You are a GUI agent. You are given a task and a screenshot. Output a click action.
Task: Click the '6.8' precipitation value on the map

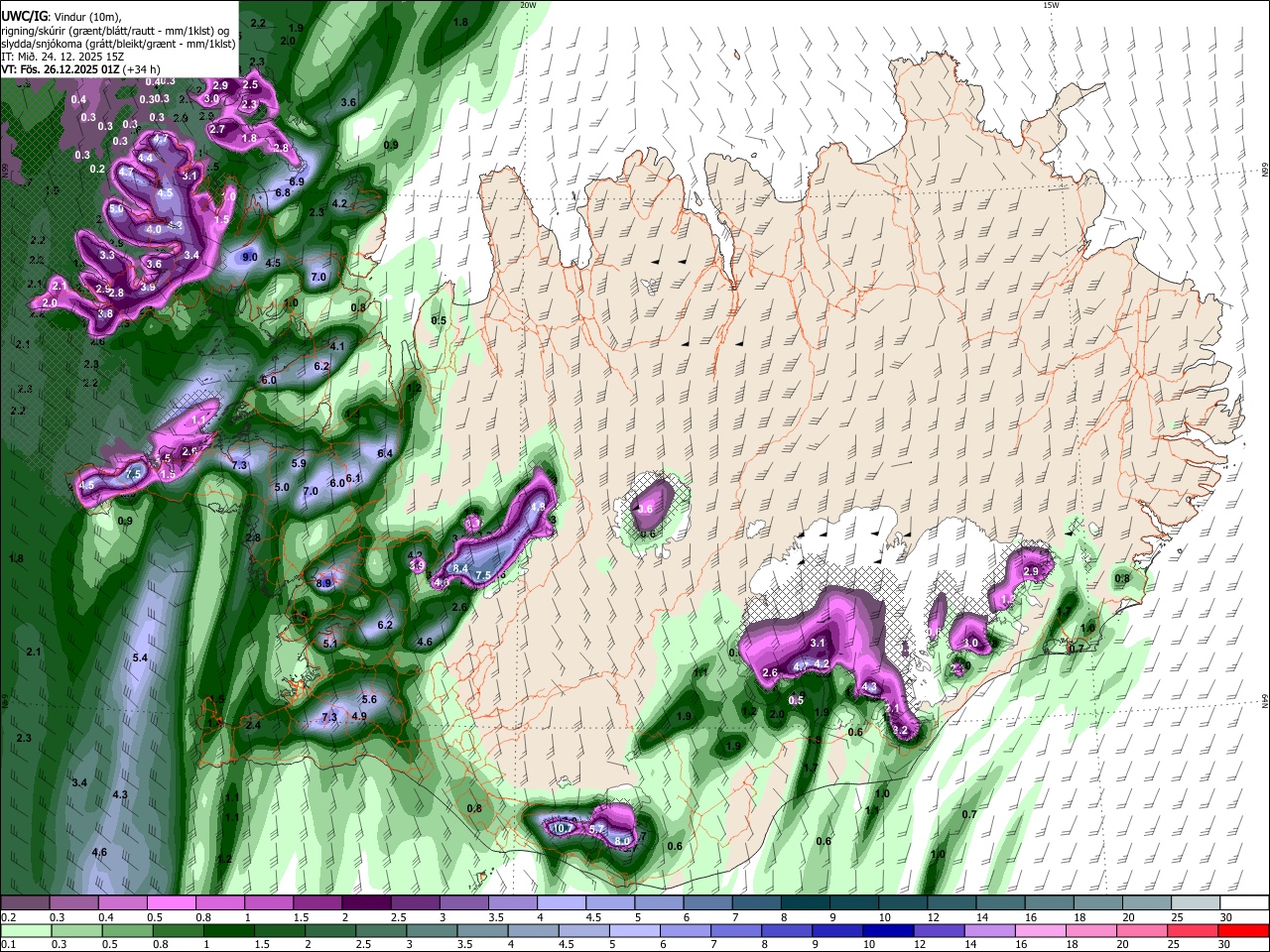(x=282, y=193)
